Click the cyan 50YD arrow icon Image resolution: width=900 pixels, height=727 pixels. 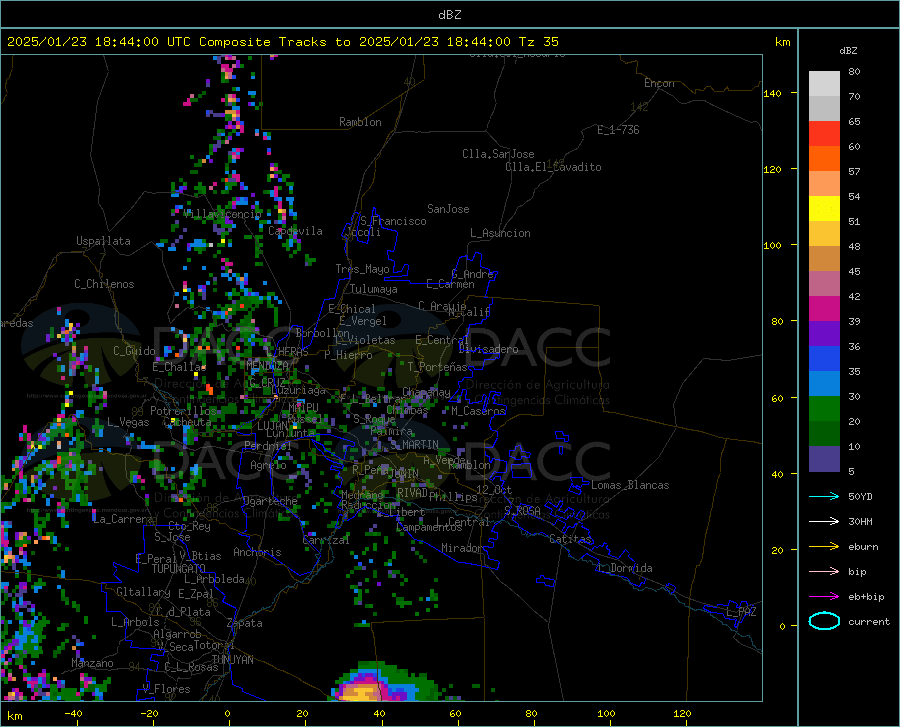coord(824,496)
